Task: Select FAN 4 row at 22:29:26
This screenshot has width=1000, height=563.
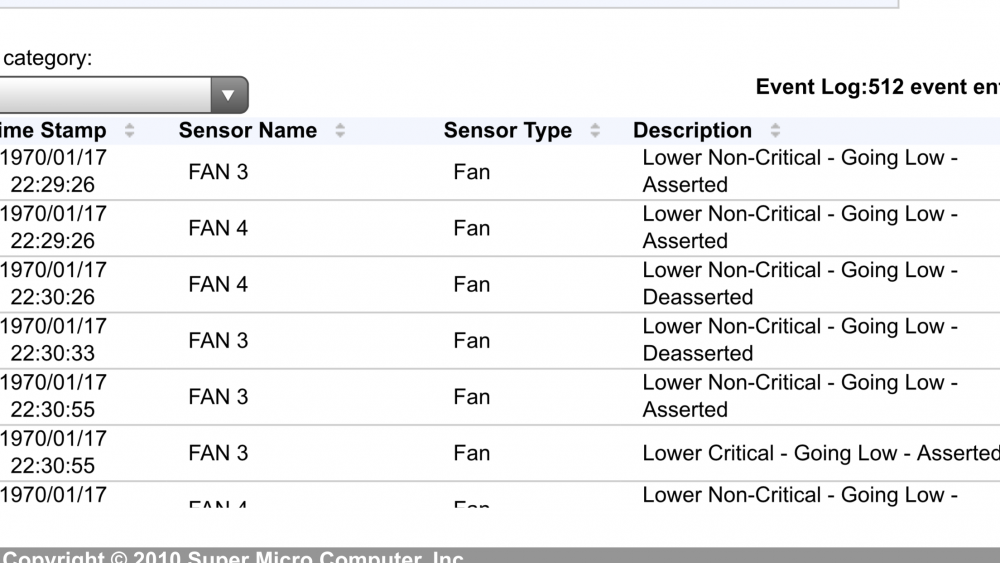Action: 500,228
